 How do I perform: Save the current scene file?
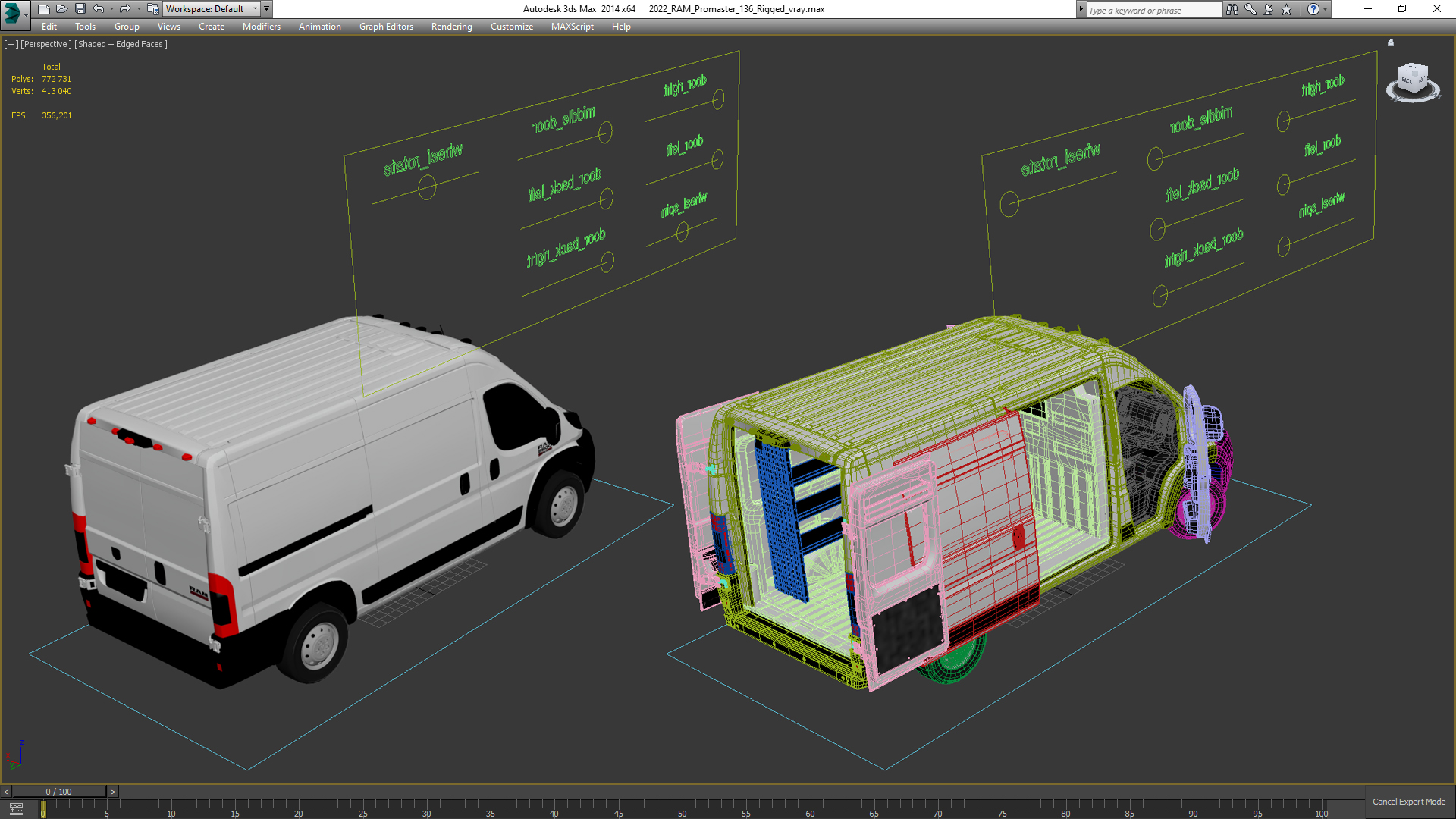click(80, 9)
